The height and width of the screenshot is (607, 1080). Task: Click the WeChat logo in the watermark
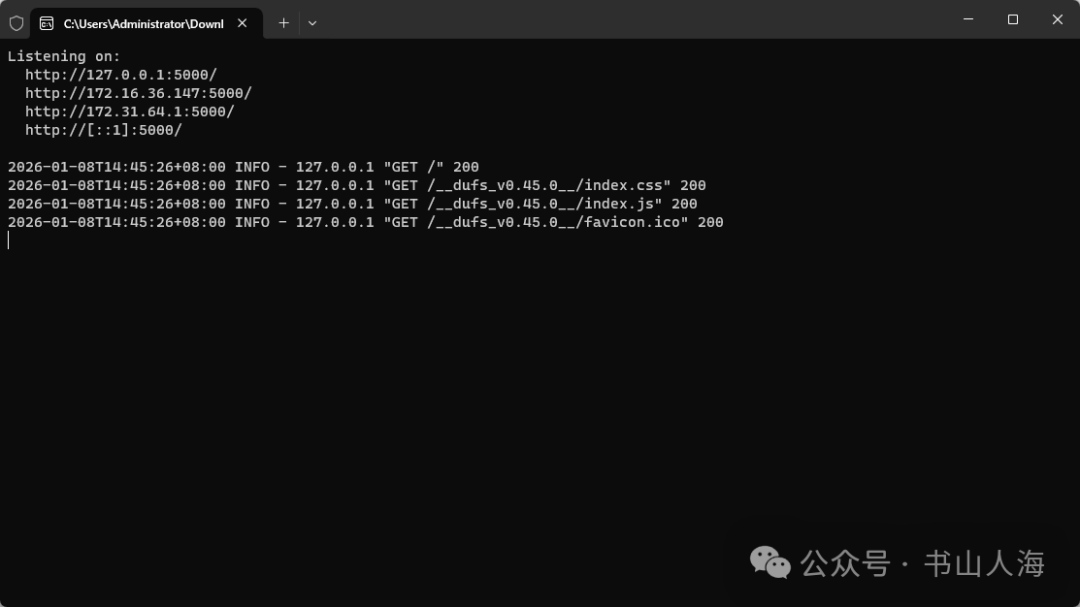pyautogui.click(x=770, y=563)
